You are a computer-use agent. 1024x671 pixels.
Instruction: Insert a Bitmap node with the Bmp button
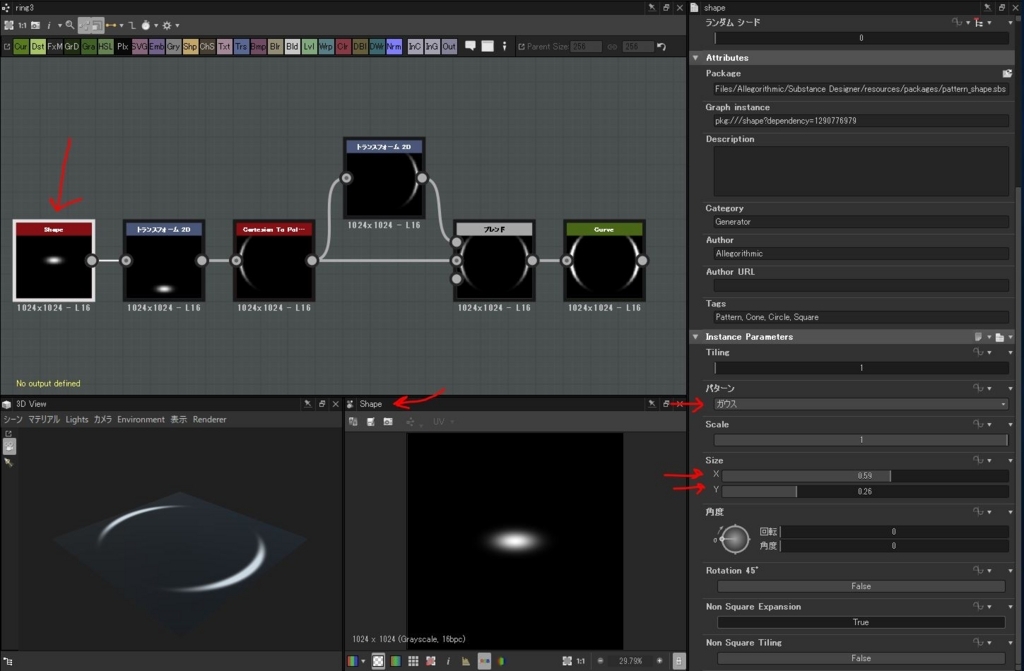258,46
